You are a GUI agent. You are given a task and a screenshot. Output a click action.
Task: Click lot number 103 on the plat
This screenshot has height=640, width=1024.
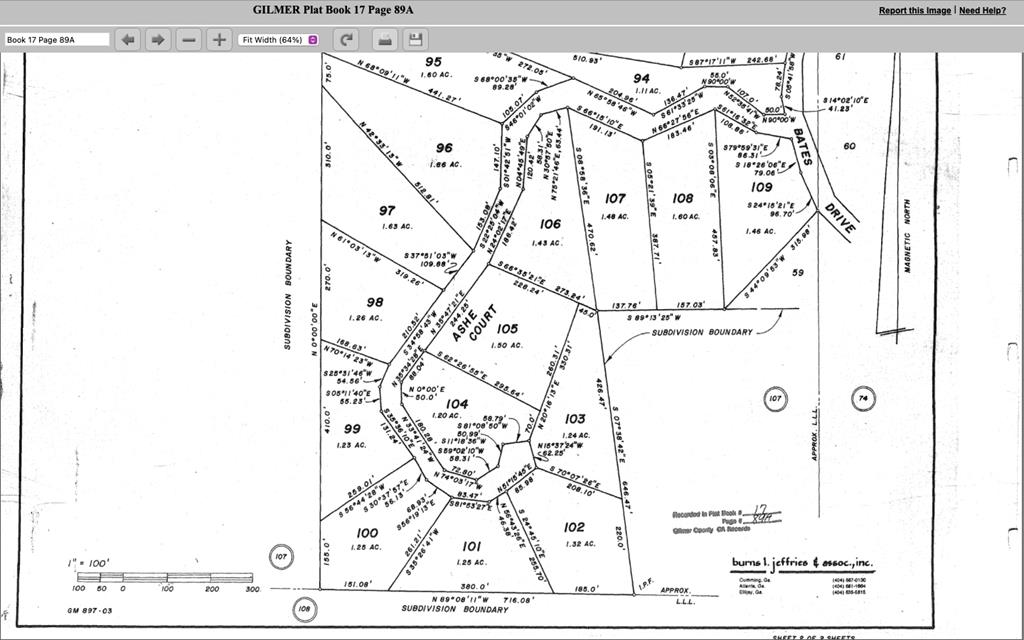point(575,419)
